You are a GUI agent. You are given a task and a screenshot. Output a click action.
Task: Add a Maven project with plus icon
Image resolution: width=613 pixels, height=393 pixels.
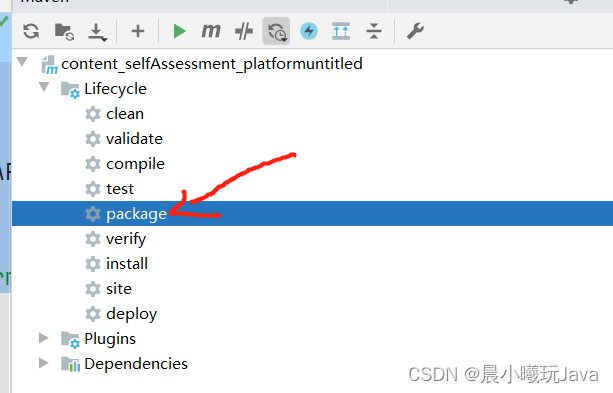[138, 31]
